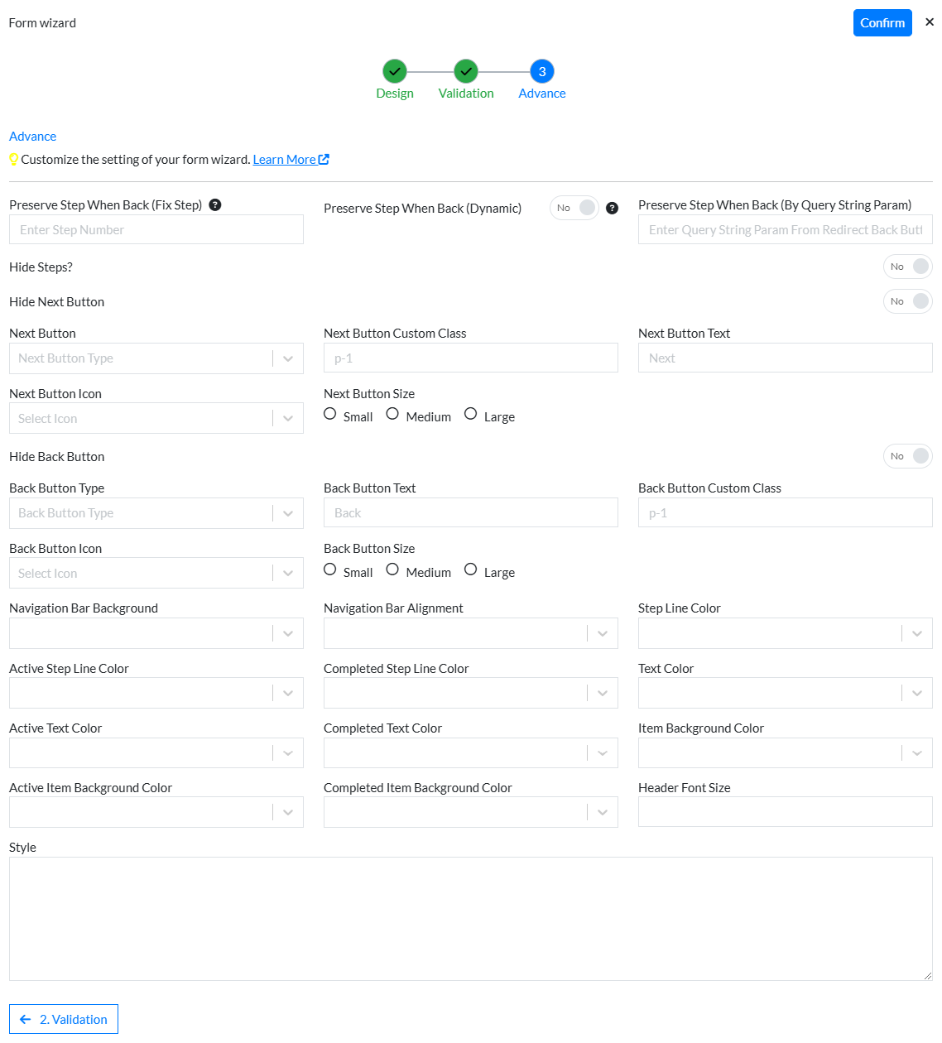Select Large for Next Button Size
This screenshot has height=1043, width=942.
[471, 414]
